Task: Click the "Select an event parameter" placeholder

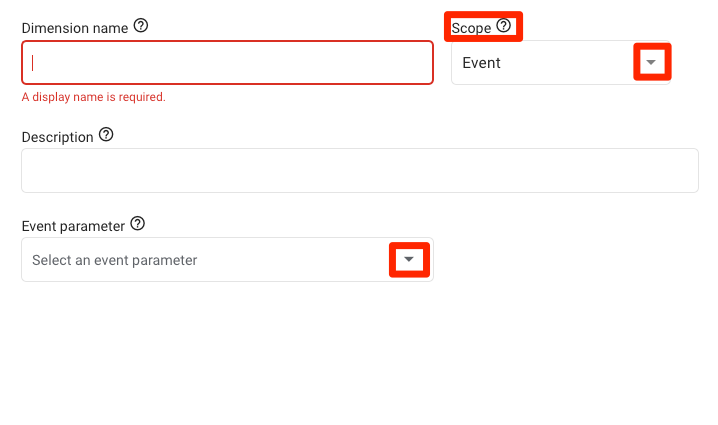Action: [115, 260]
